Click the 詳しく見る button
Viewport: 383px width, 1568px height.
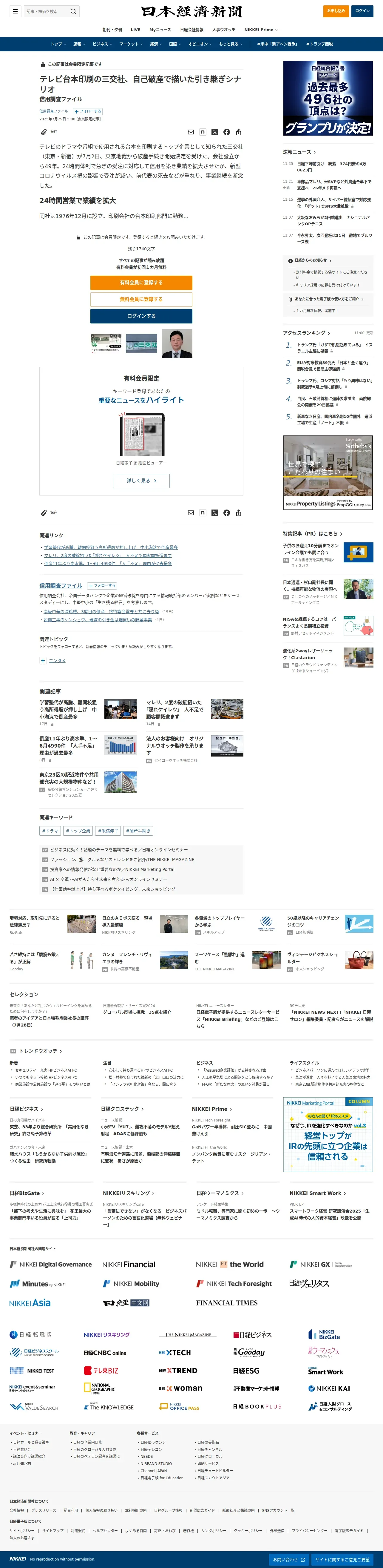click(141, 481)
